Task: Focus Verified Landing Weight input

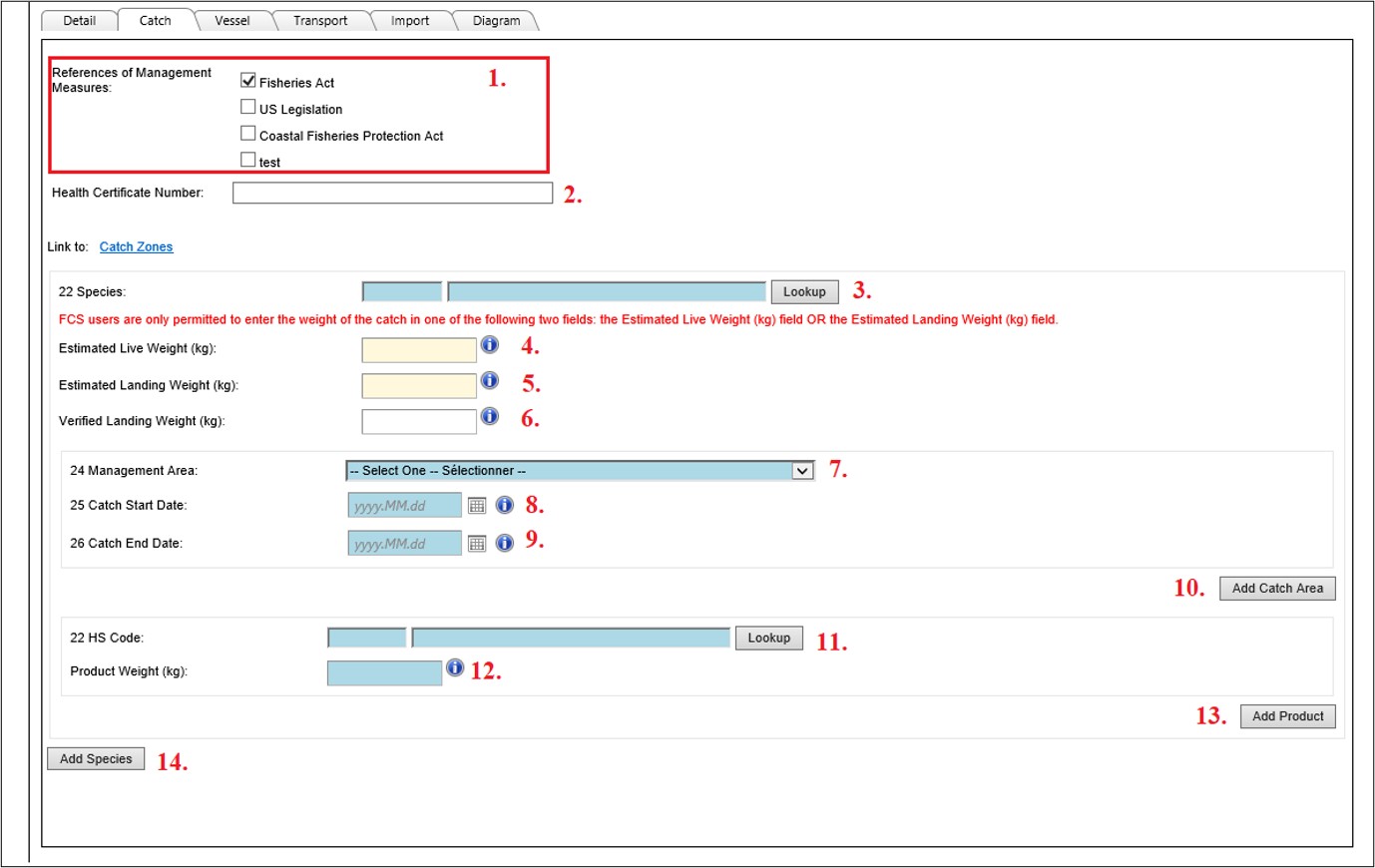Action: [x=419, y=421]
